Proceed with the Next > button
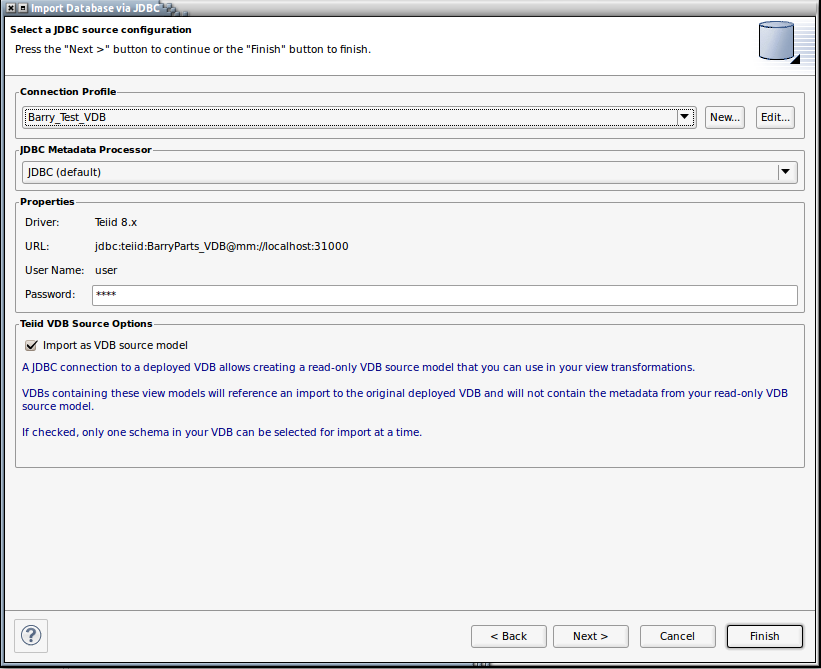The height and width of the screenshot is (669, 821). [x=591, y=636]
